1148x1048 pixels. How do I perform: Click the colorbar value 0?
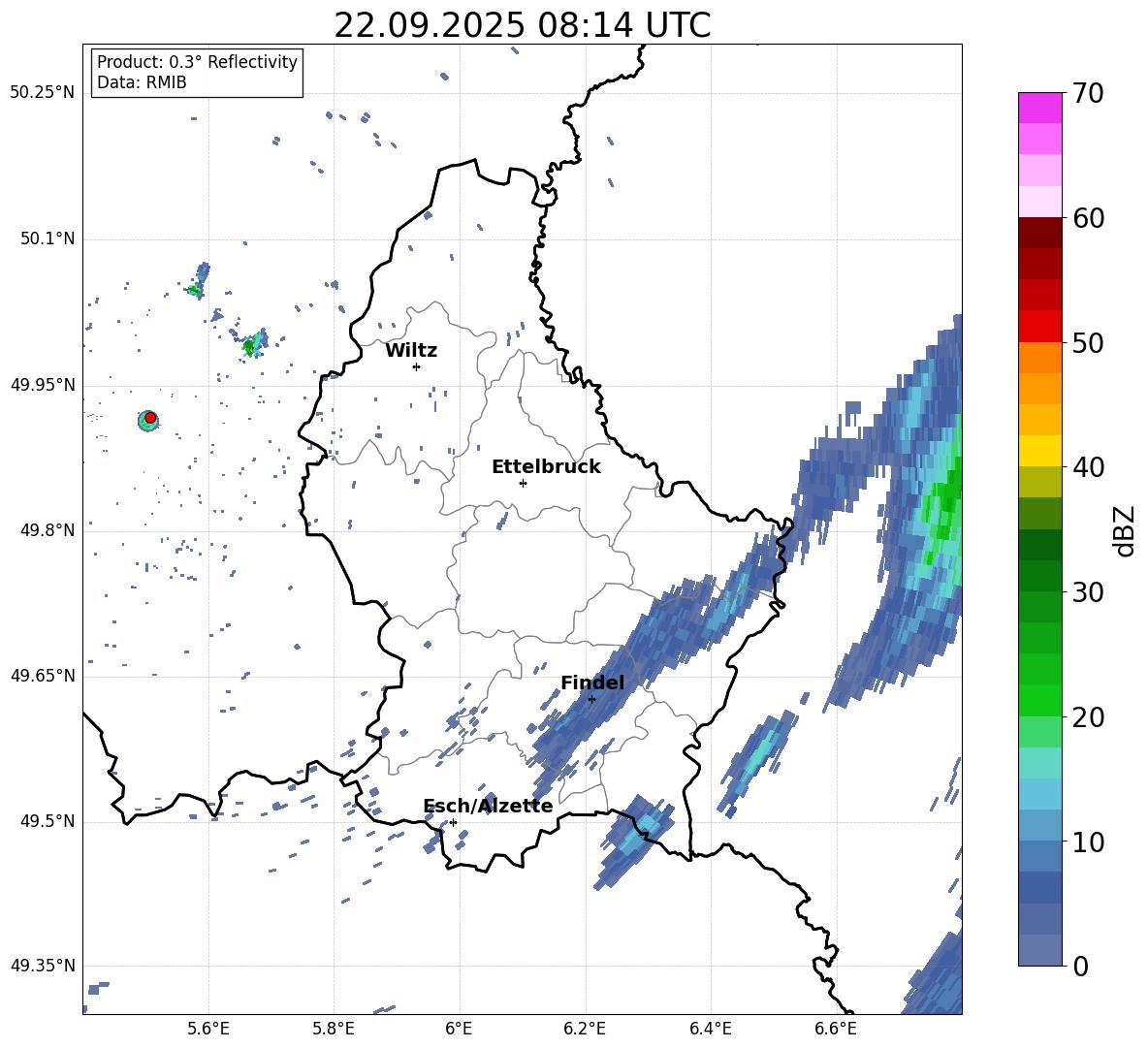point(1079,966)
